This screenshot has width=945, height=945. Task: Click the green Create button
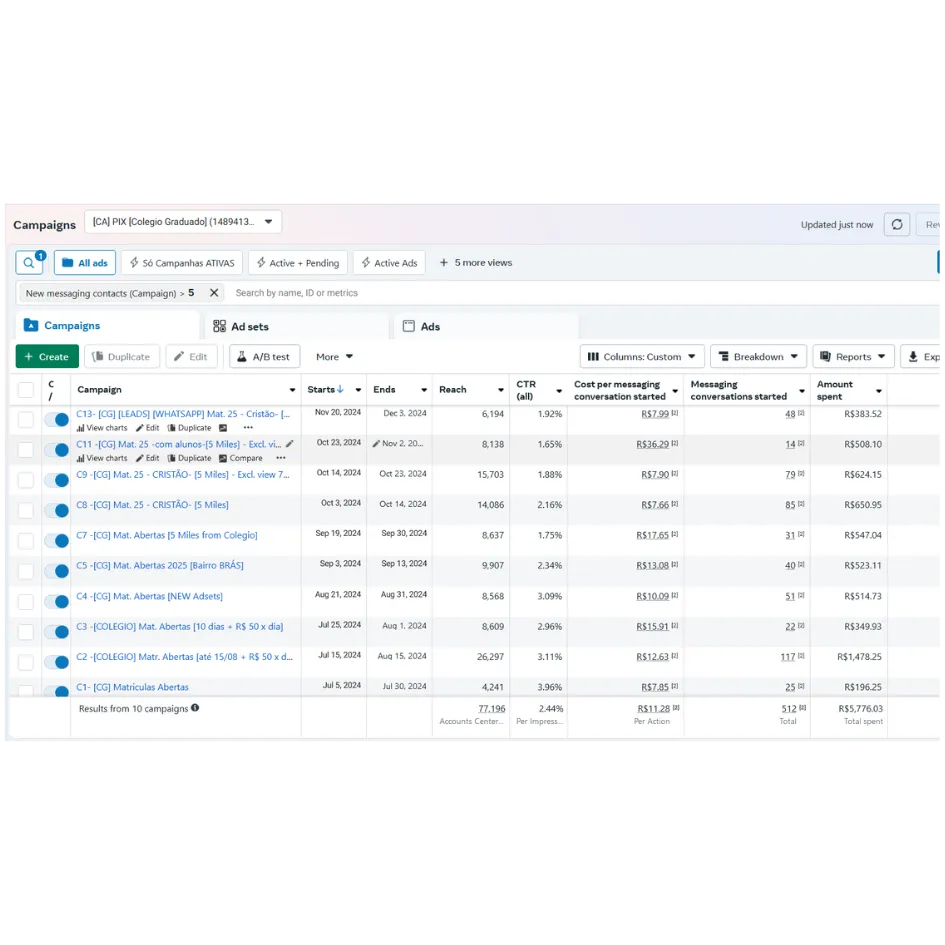[x=47, y=357]
